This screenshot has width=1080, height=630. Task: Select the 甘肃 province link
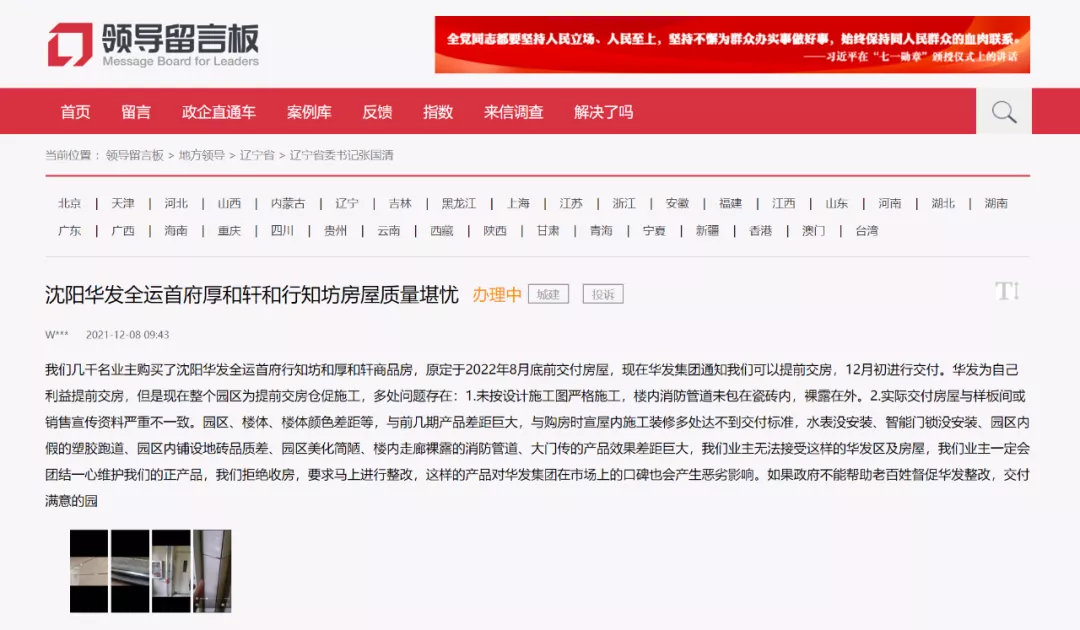548,231
